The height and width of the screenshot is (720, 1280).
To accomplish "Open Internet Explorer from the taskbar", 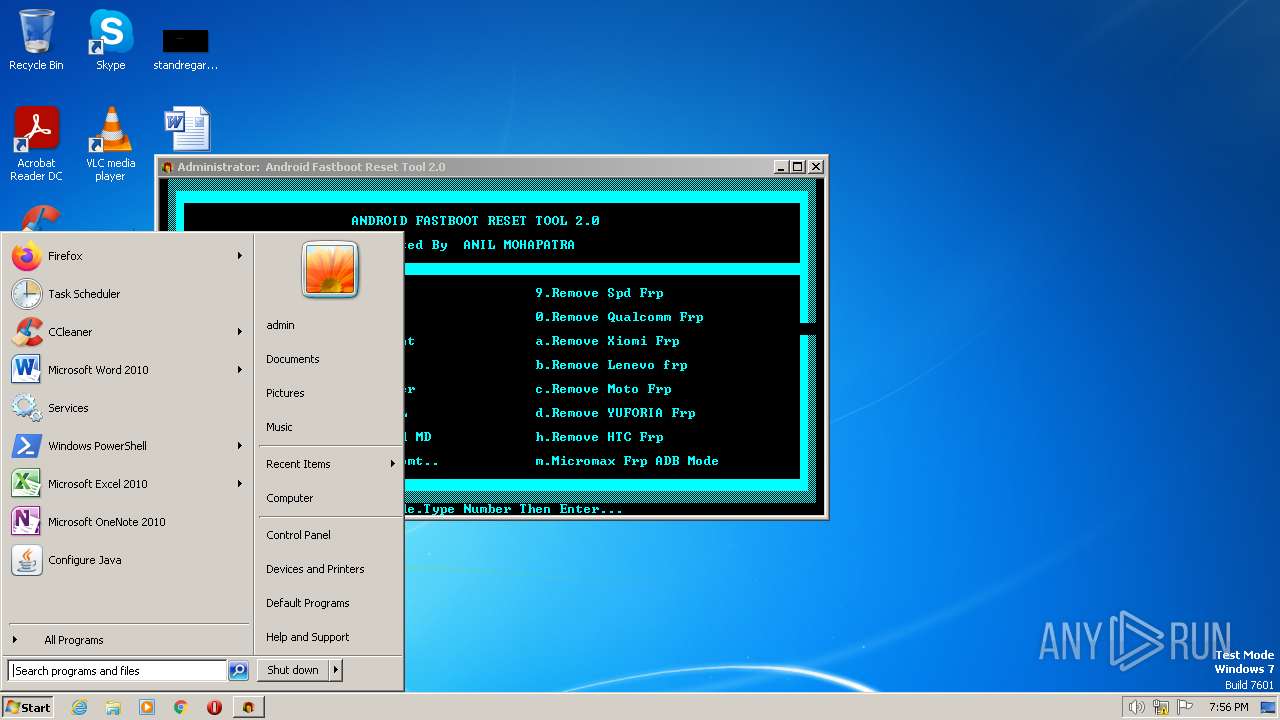I will (x=80, y=707).
